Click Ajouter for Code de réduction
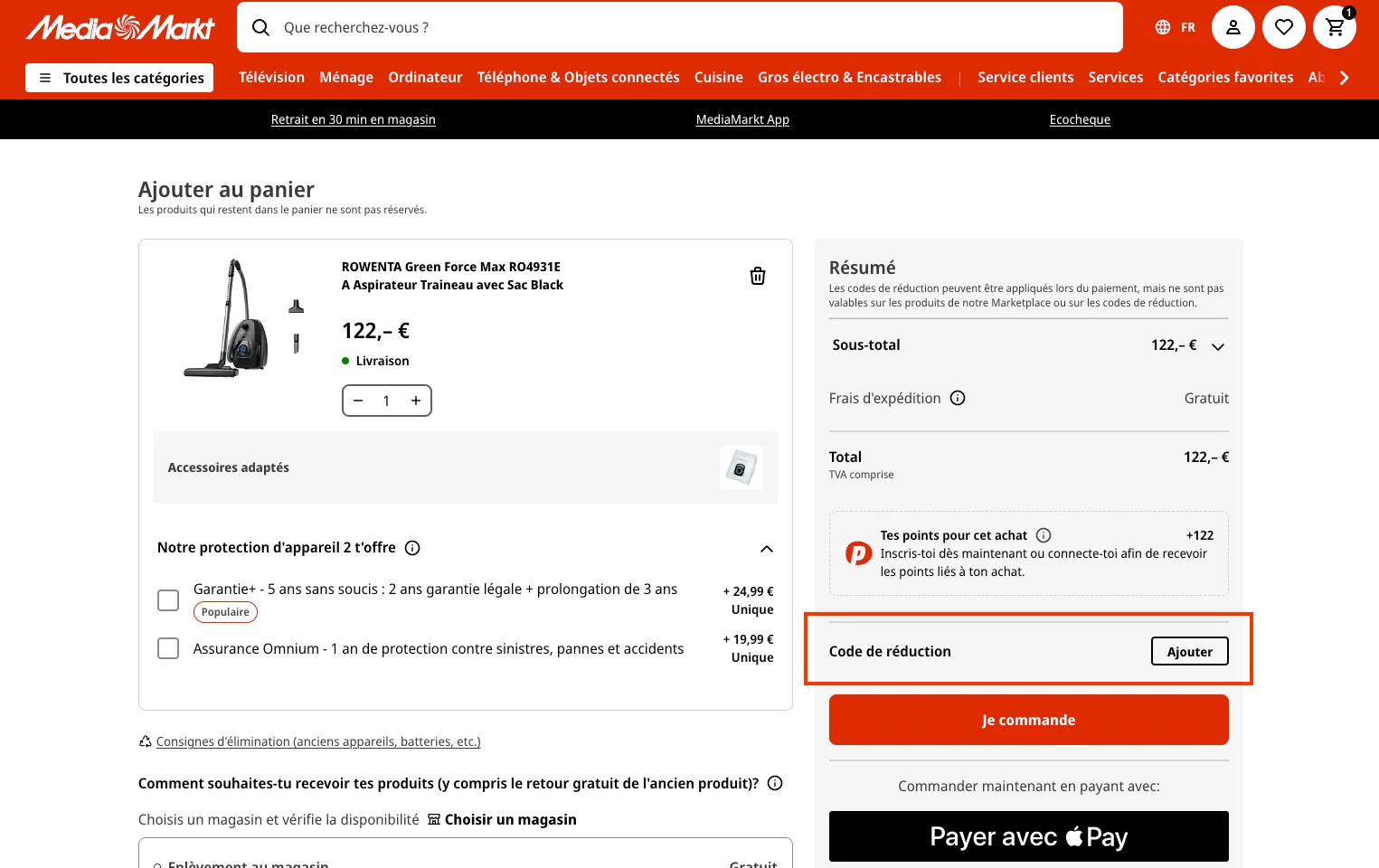Viewport: 1379px width, 868px height. pos(1190,651)
